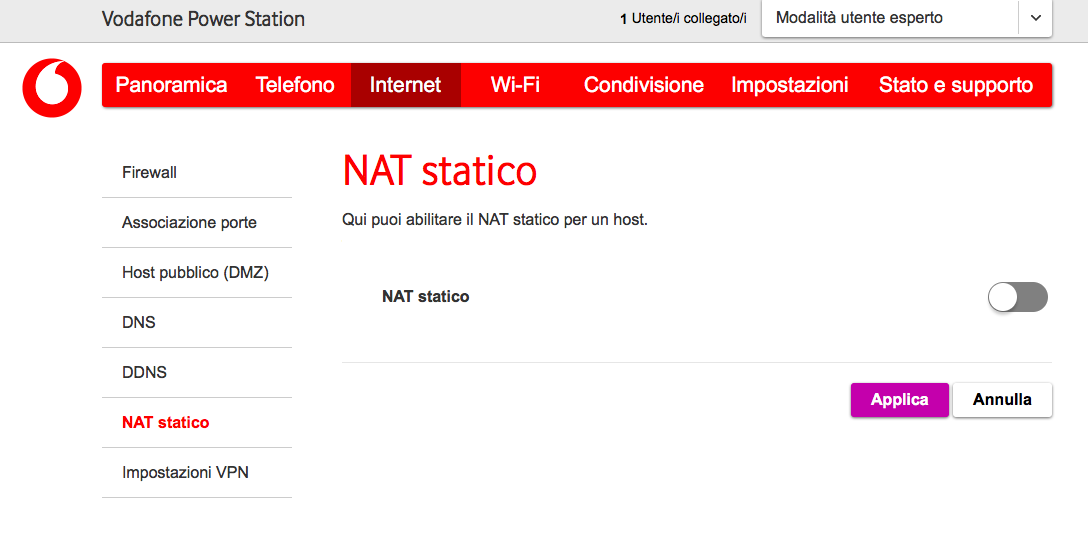
Task: Select Associazione porte in sidebar
Action: [x=189, y=222]
